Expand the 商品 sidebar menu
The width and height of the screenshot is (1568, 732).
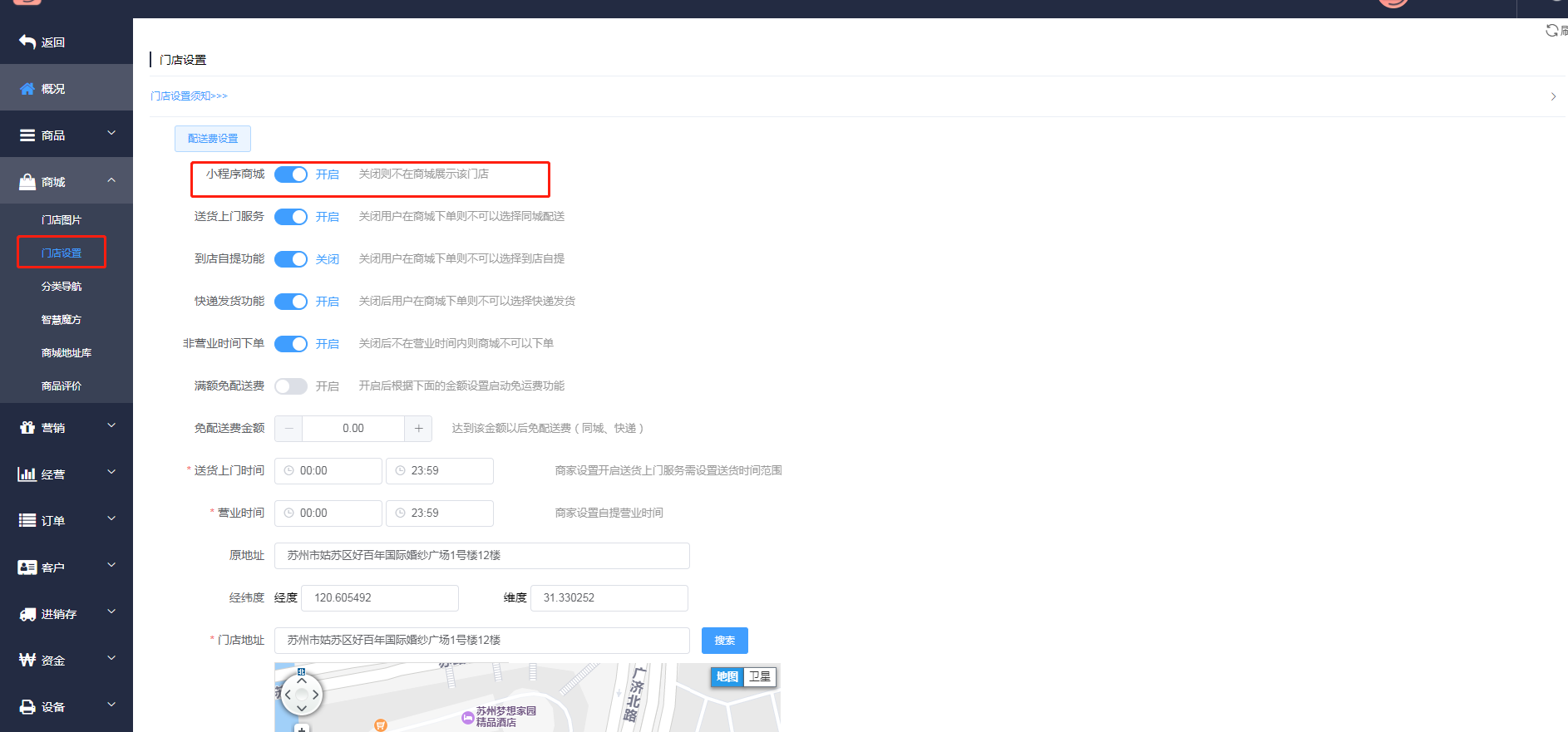[x=67, y=135]
